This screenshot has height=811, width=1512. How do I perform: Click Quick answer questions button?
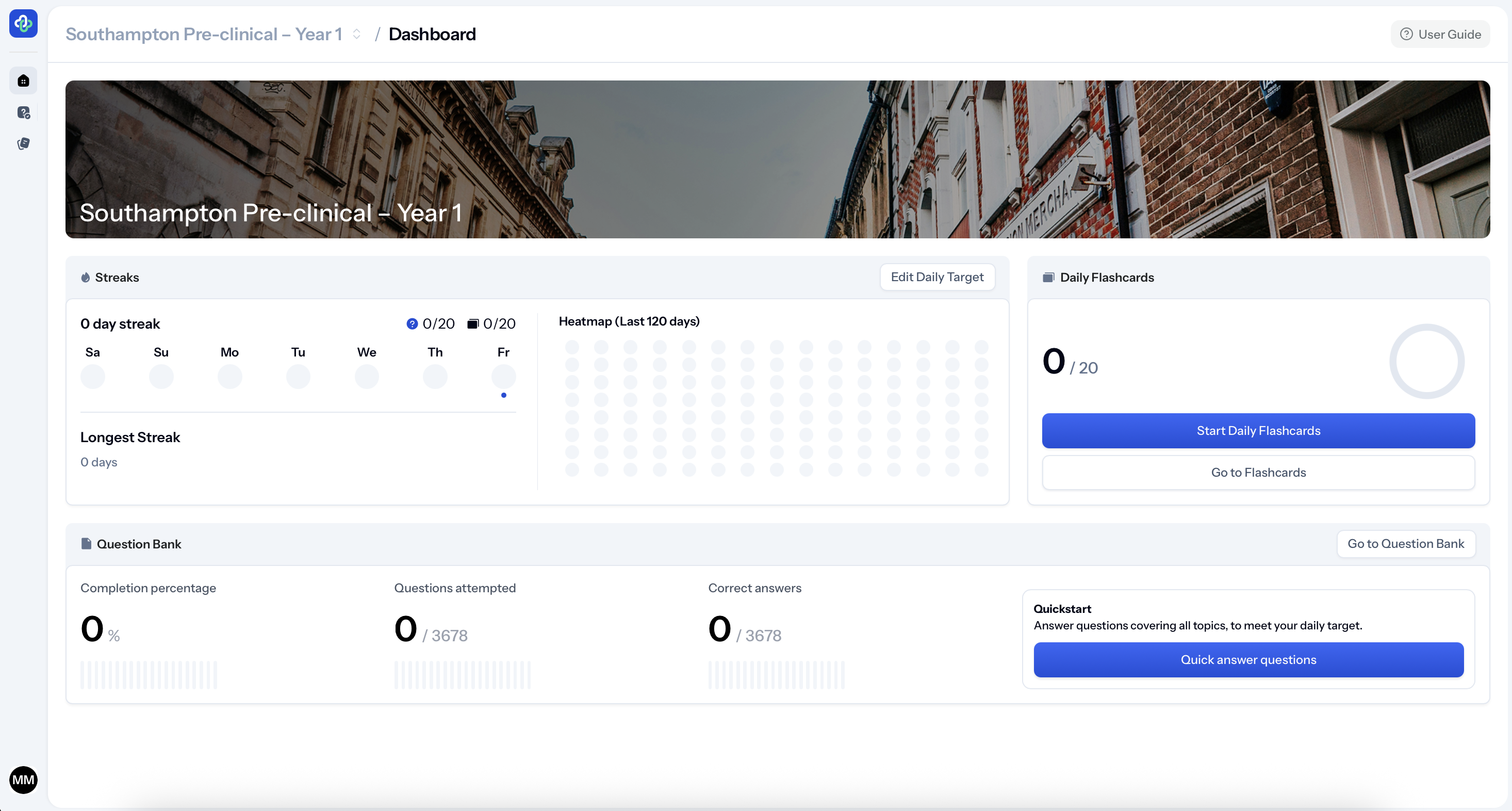(x=1248, y=660)
